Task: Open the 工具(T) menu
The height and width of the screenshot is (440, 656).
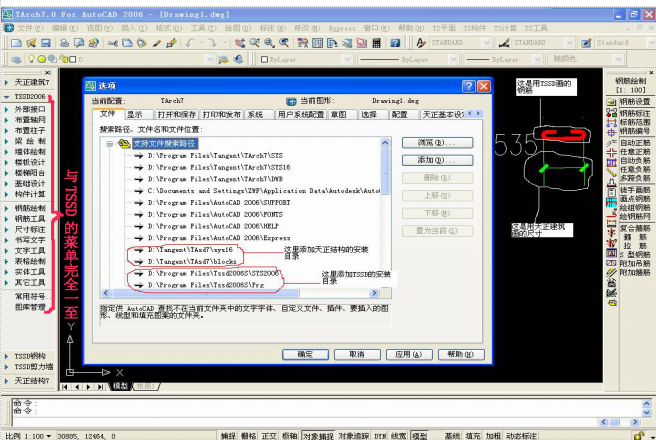Action: pyautogui.click(x=204, y=28)
